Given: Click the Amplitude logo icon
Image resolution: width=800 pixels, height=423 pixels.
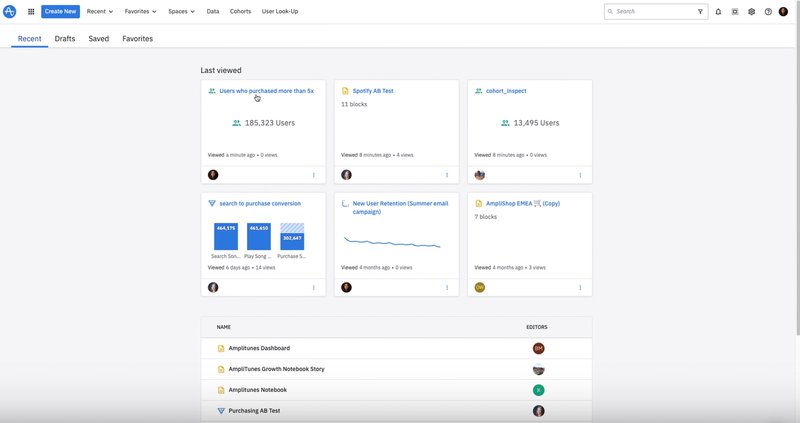Looking at the screenshot, I should tap(12, 11).
